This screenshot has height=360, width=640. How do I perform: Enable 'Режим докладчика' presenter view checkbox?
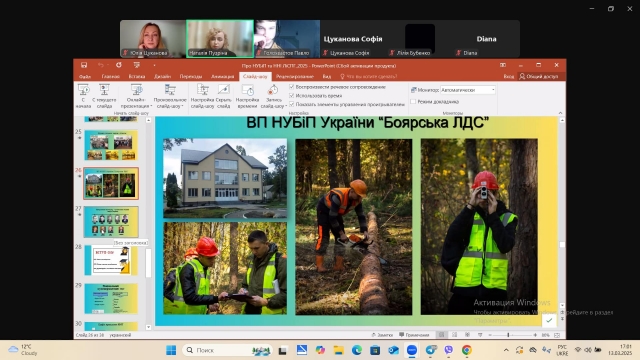413,101
